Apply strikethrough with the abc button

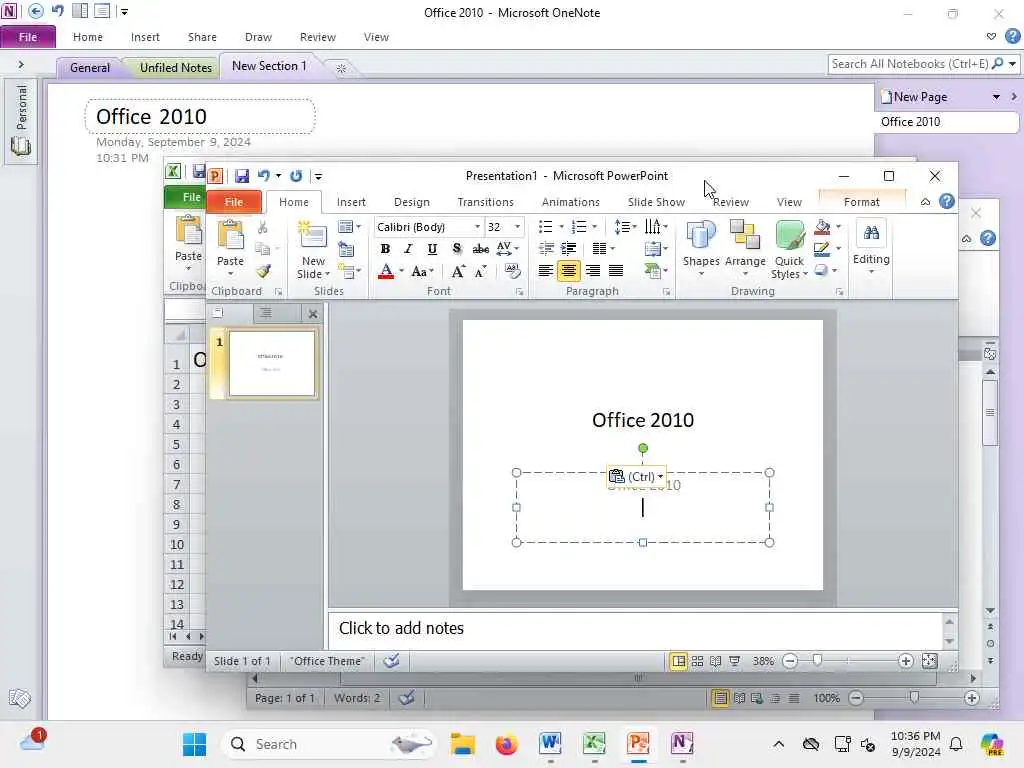pyautogui.click(x=481, y=249)
